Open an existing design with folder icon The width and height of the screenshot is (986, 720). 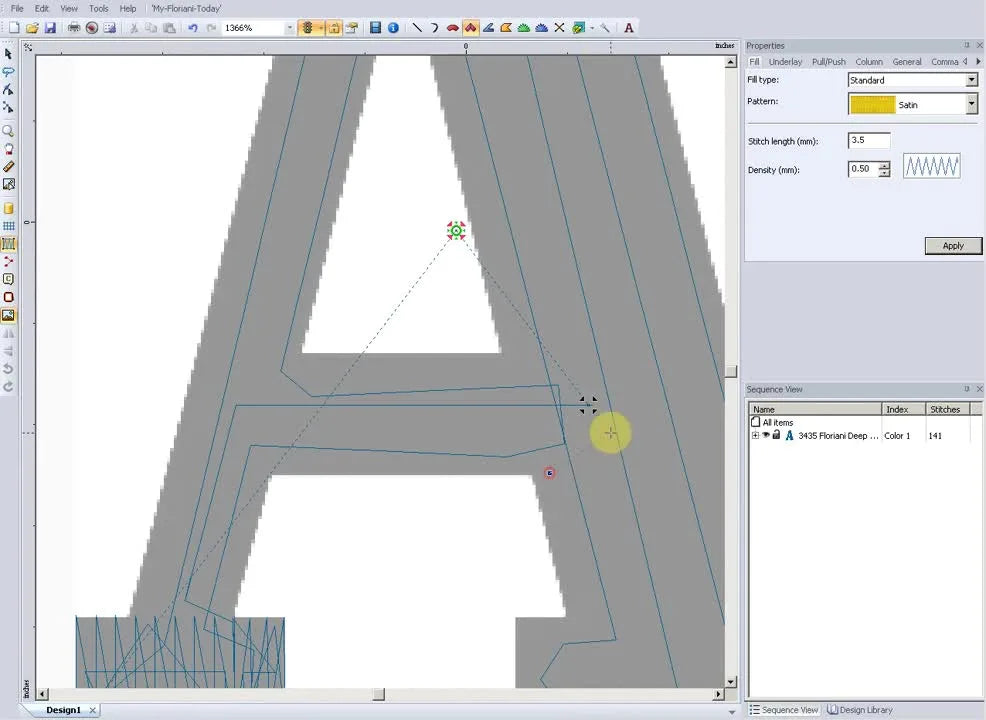pos(32,28)
